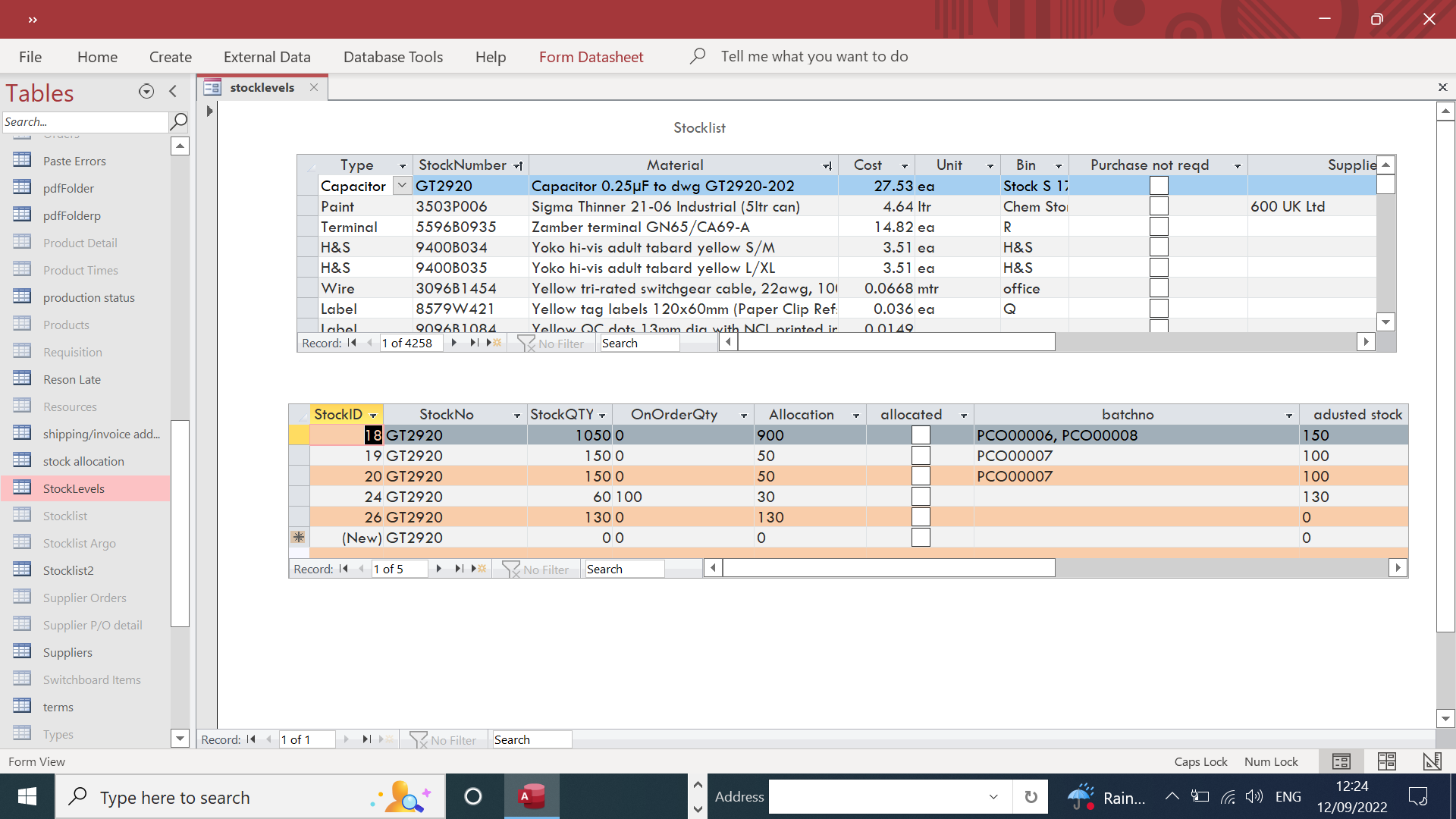1456x819 pixels.
Task: Switch to Design view icon in status bar
Action: (1432, 761)
